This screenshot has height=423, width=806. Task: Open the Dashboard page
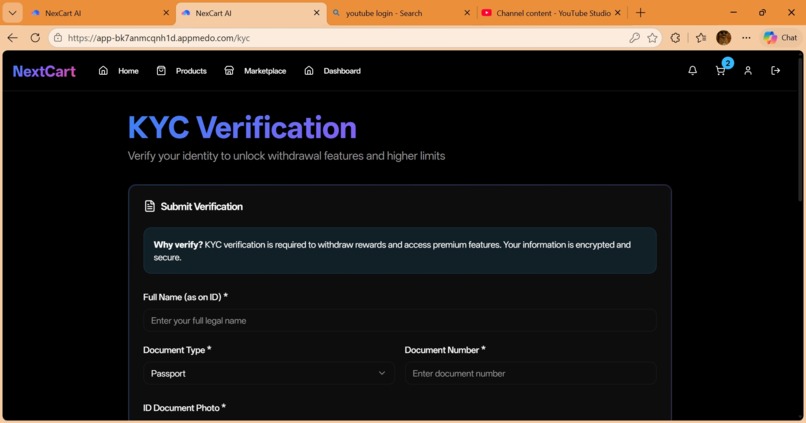point(332,71)
